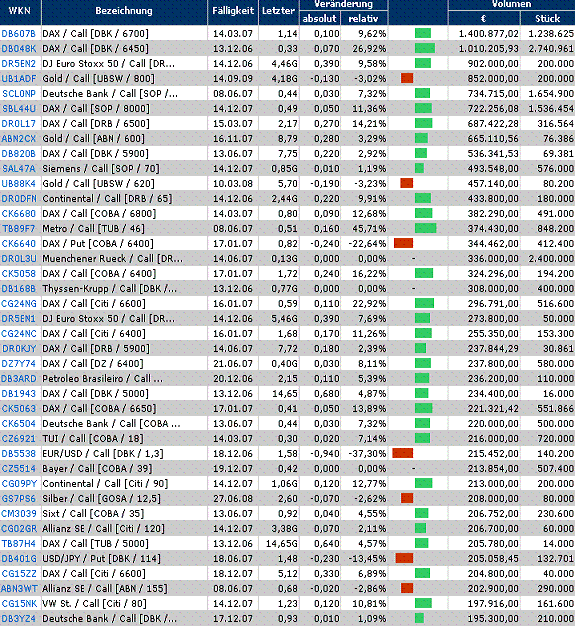Screen dimensions: 575x626
Task: Click the Bezeichnung column header
Action: (x=124, y=11)
